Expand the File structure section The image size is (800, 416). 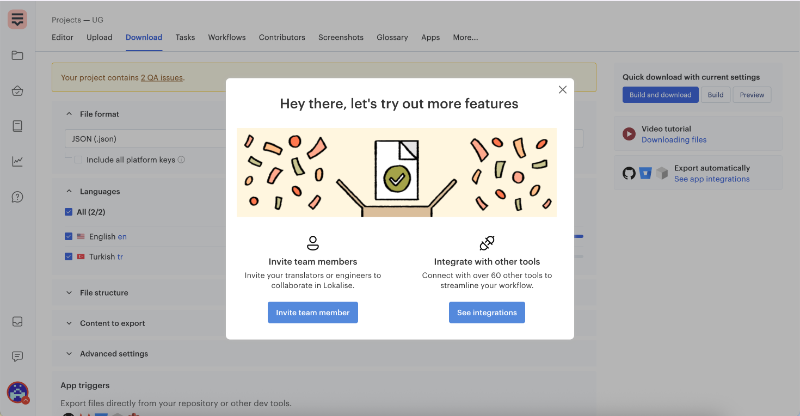tap(69, 293)
